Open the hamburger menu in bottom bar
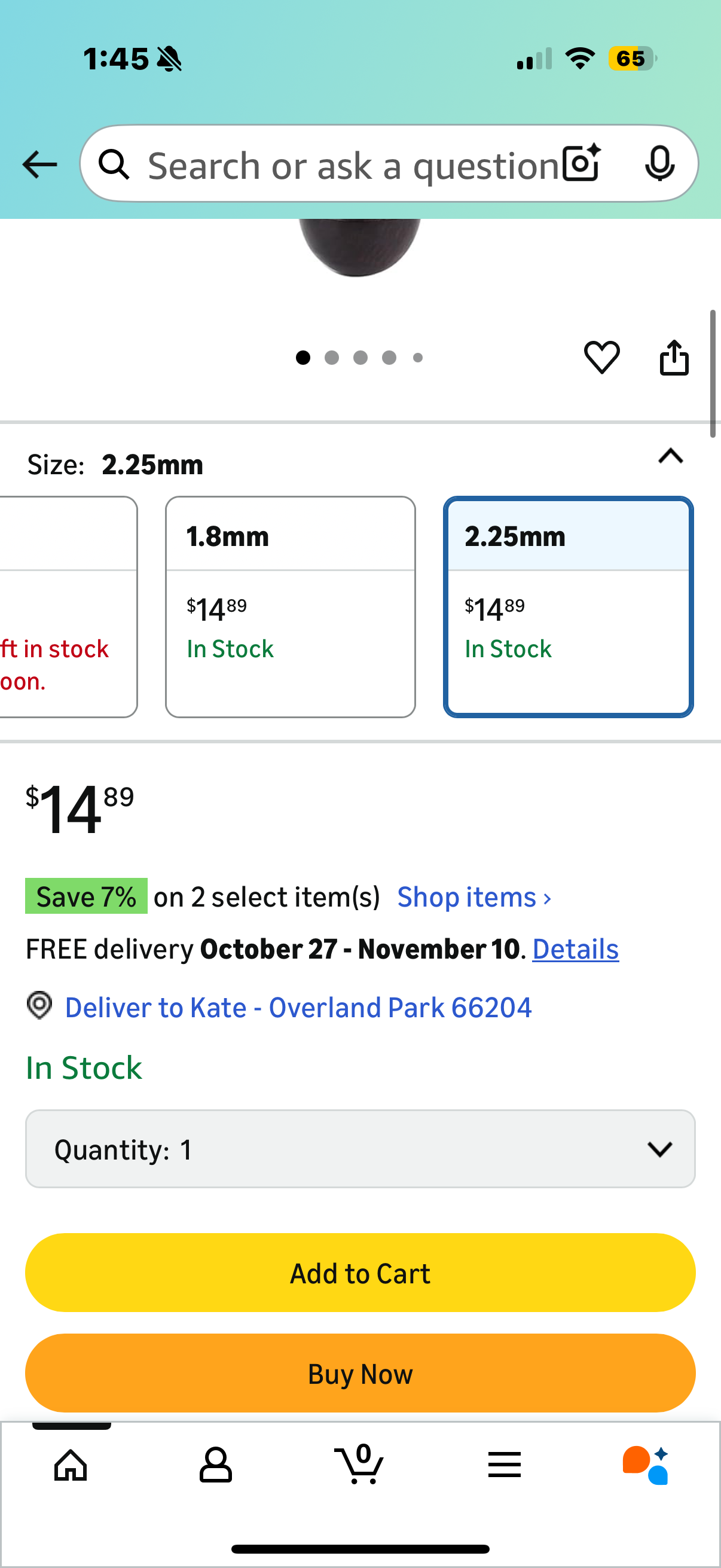 click(504, 1464)
